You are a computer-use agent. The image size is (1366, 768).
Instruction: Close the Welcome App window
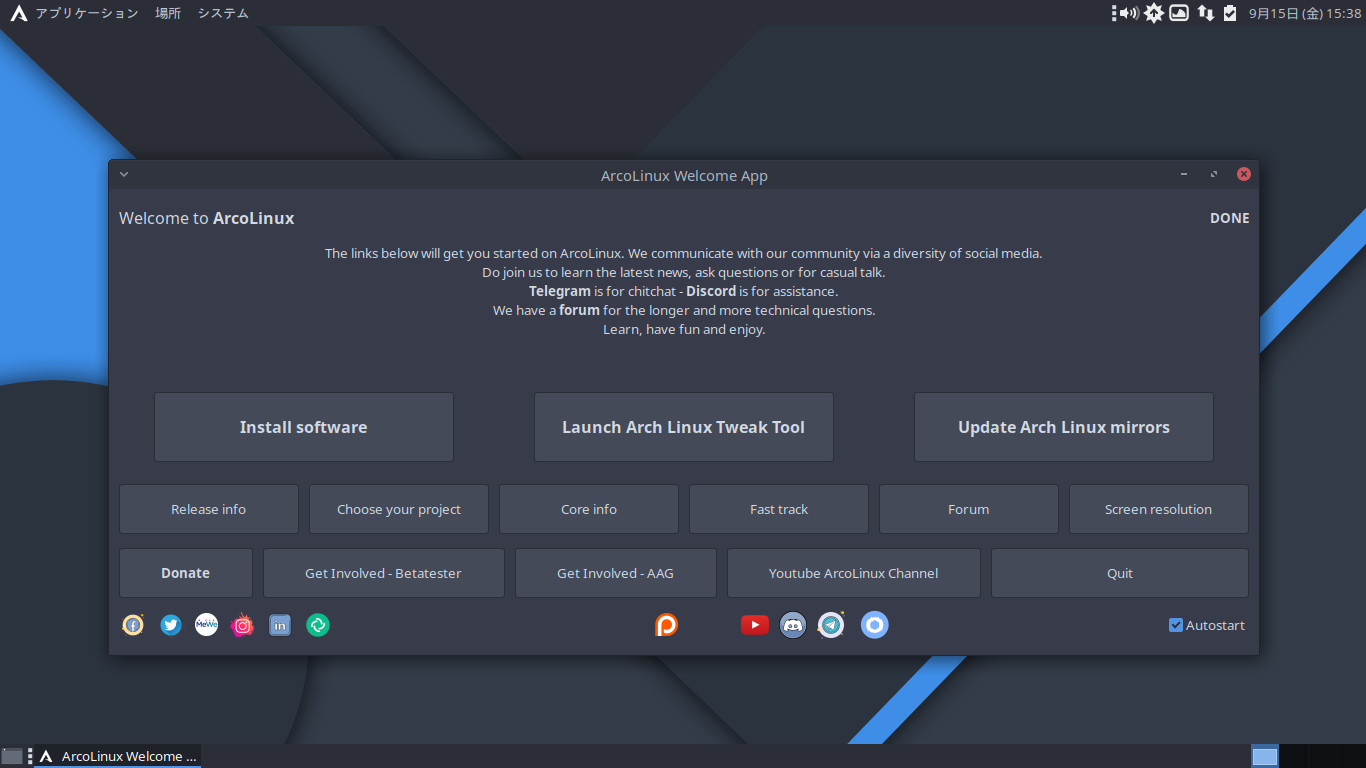point(1244,174)
